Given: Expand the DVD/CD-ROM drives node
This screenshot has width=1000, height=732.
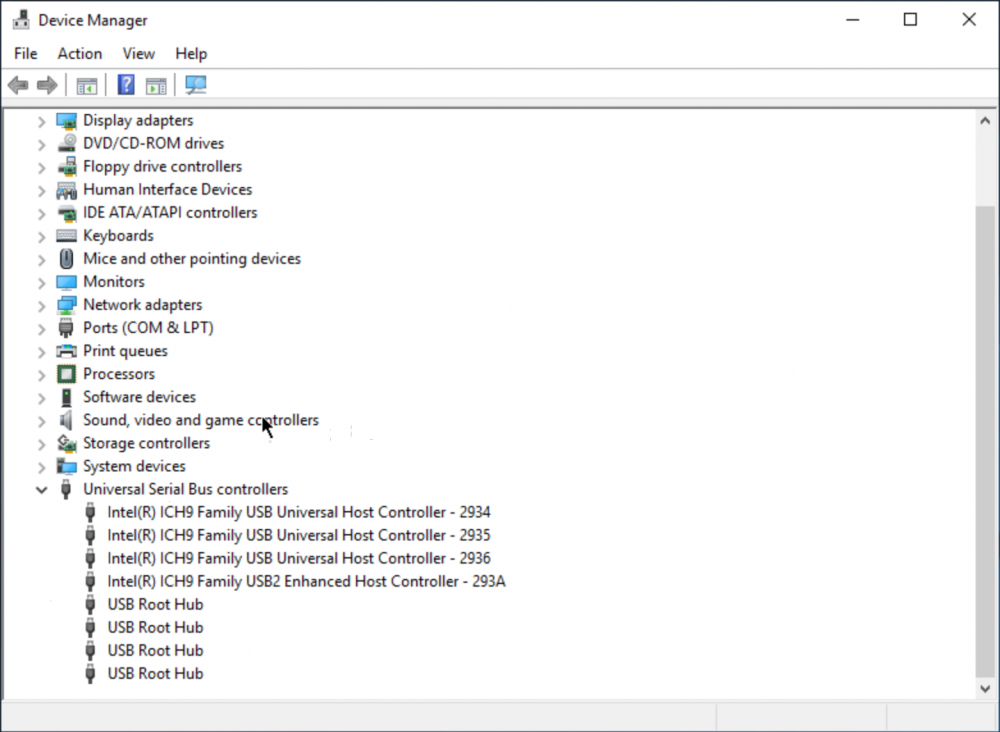Looking at the screenshot, I should 41,144.
